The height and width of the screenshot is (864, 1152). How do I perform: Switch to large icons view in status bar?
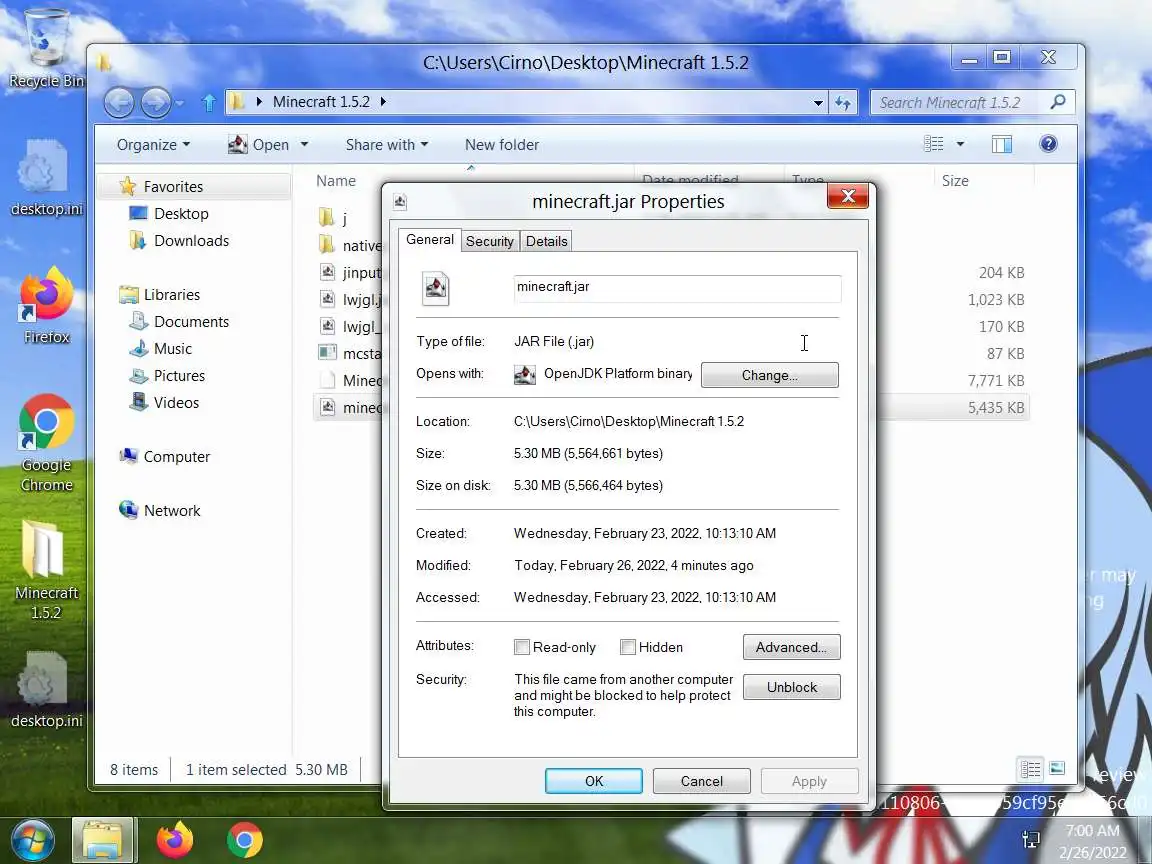point(1057,768)
